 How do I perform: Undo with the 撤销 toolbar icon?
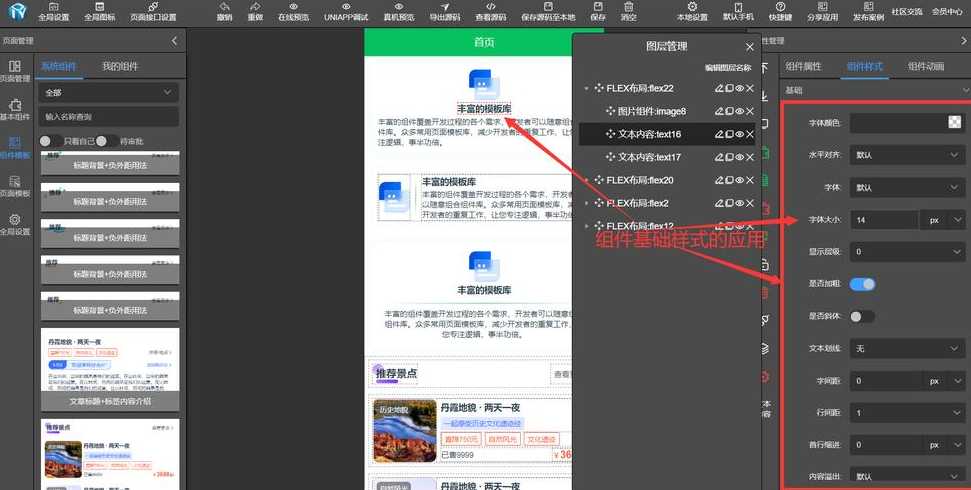coord(224,12)
